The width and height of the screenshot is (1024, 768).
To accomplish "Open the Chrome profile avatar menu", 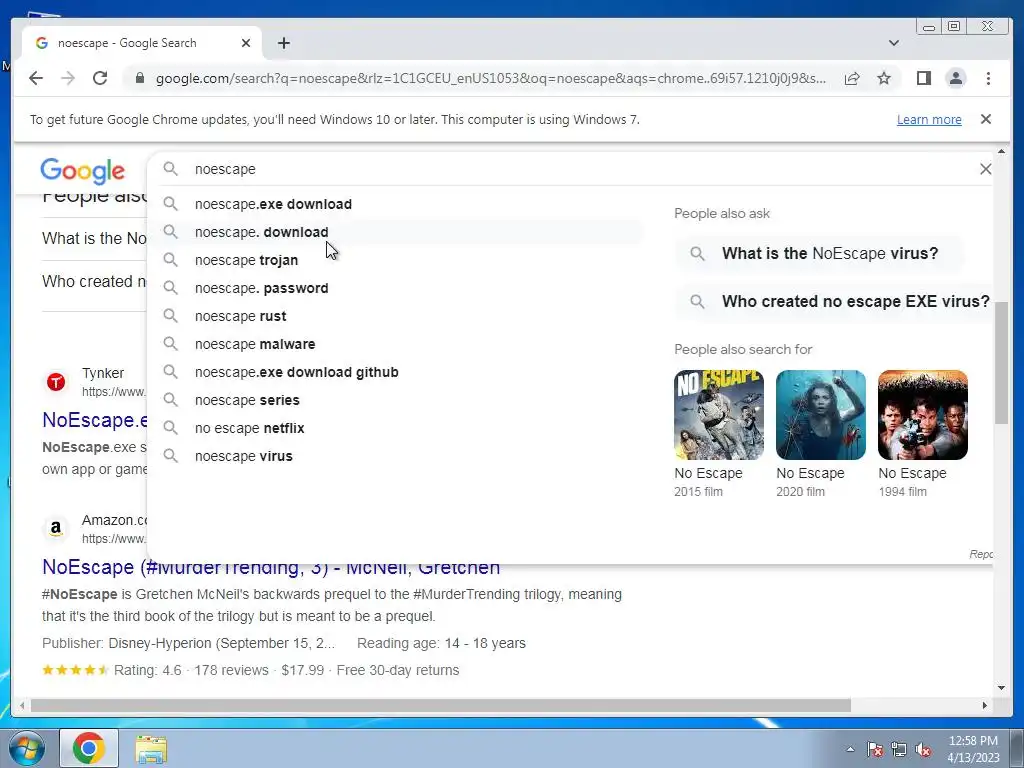I will coord(955,78).
